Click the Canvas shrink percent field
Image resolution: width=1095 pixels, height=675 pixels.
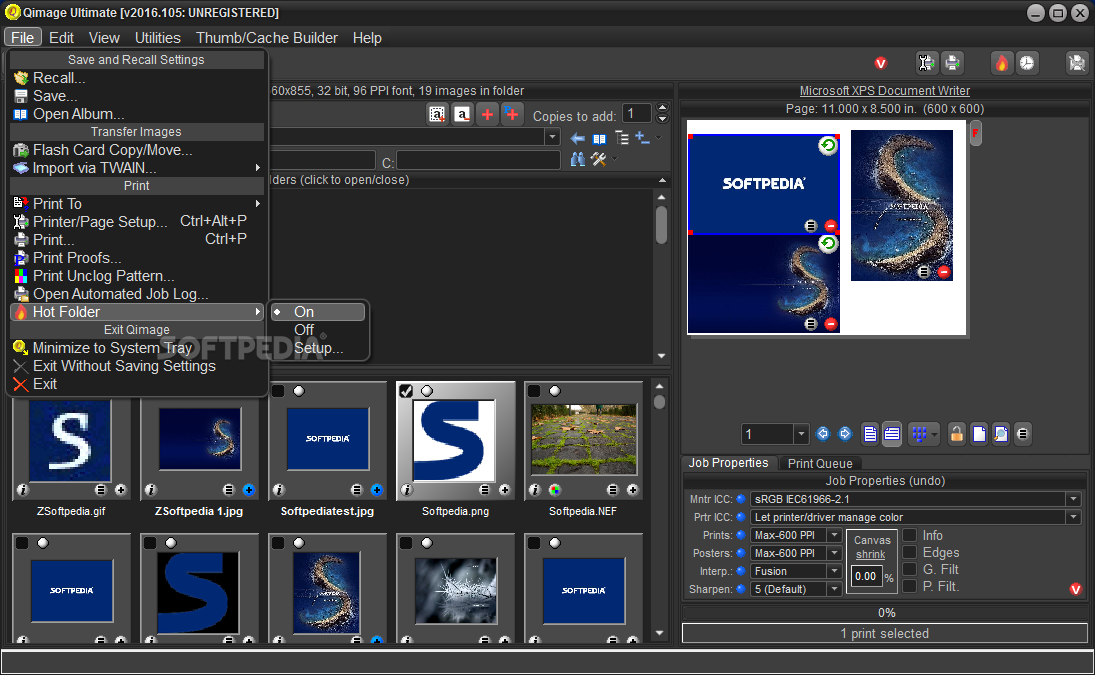pos(866,577)
